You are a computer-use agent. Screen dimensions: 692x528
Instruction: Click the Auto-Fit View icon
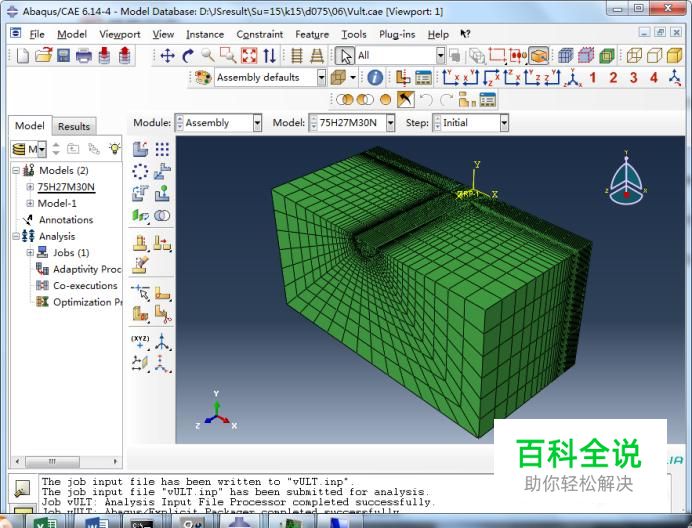pos(249,56)
